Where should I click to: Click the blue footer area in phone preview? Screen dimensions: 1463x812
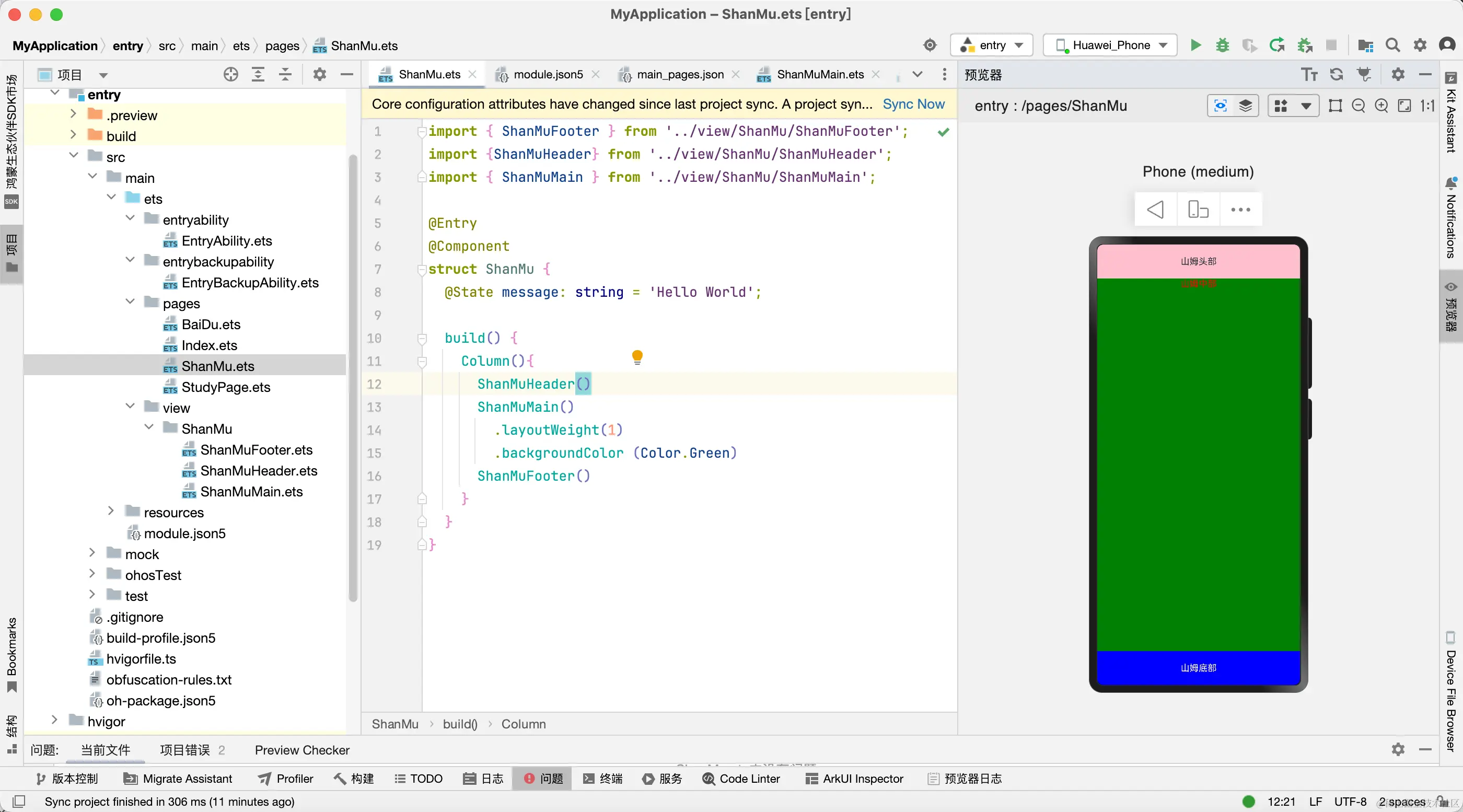[1198, 668]
